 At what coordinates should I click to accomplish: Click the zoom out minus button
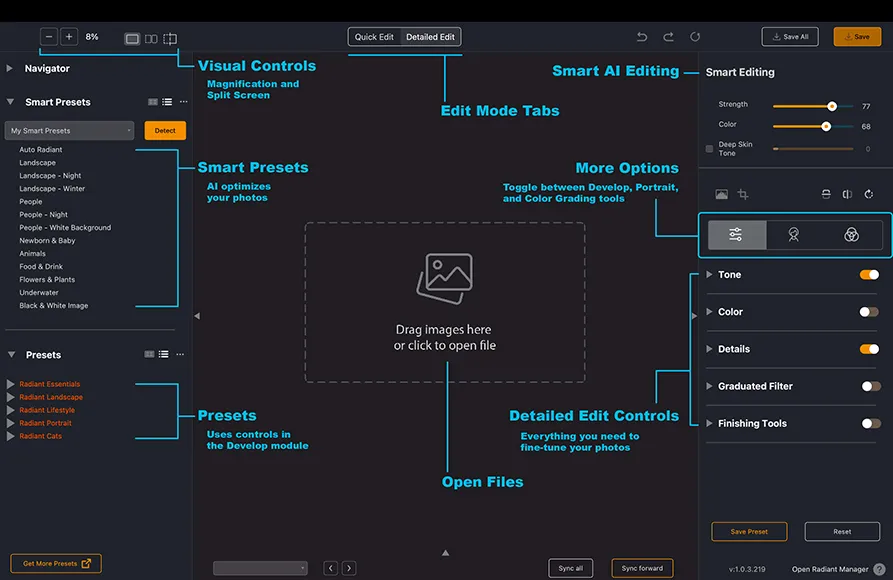tap(49, 37)
